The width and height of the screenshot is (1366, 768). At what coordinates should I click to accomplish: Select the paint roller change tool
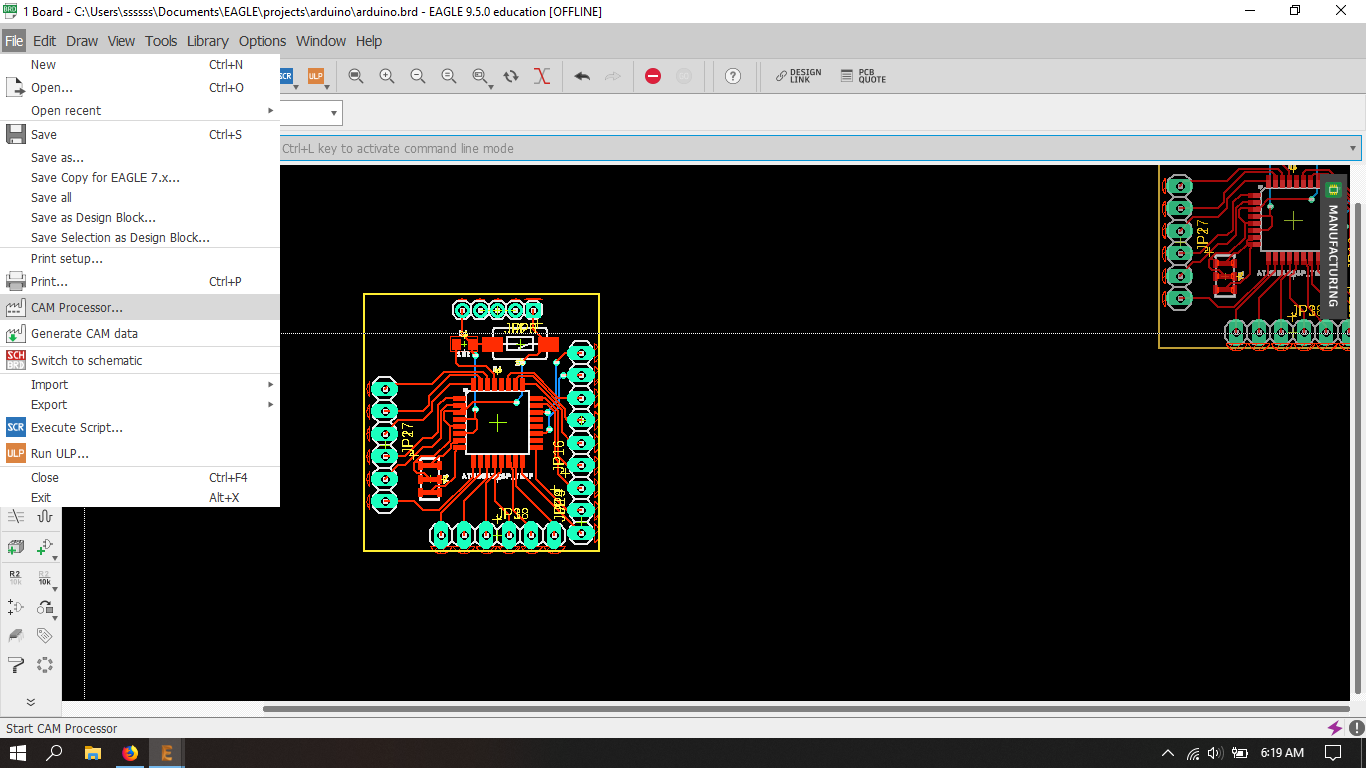point(16,664)
